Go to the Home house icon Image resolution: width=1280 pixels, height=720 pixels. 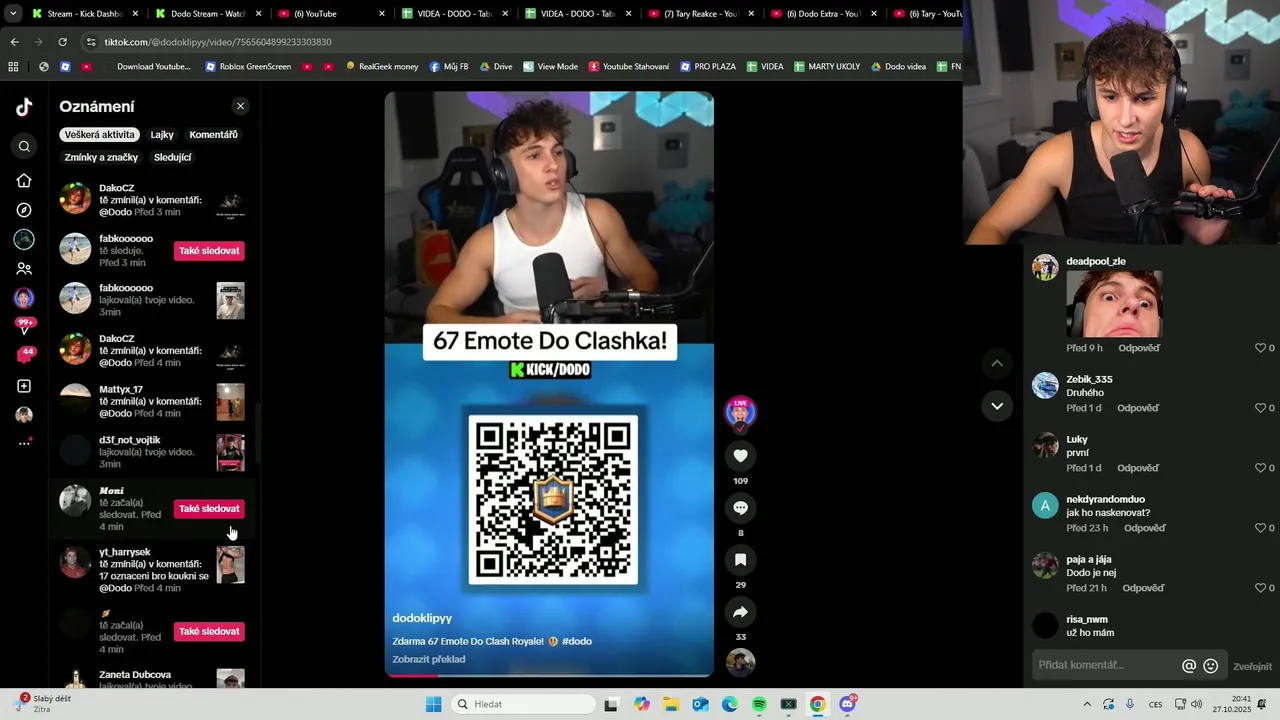(24, 181)
